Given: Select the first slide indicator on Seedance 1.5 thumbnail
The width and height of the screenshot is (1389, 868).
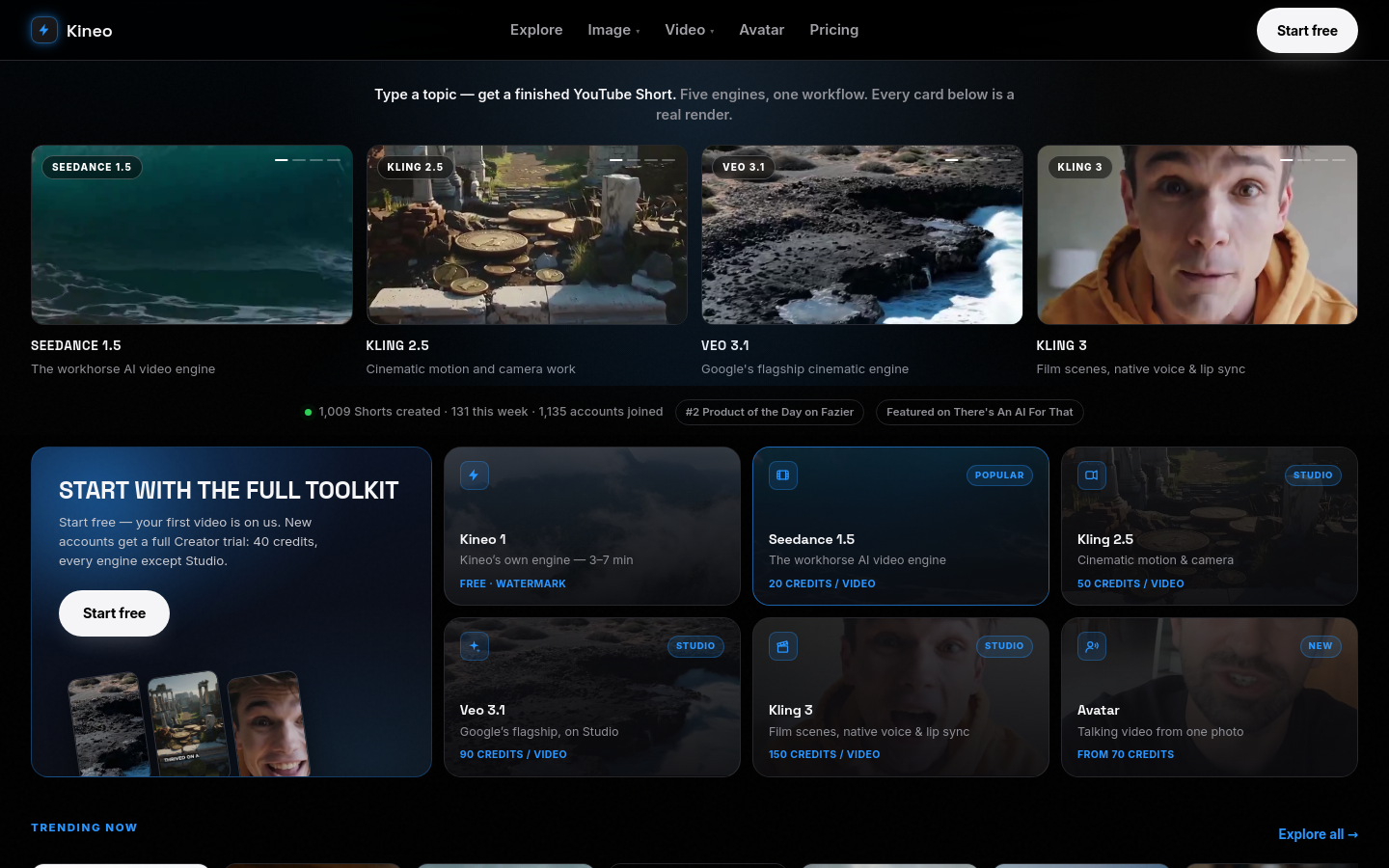Looking at the screenshot, I should 282,160.
